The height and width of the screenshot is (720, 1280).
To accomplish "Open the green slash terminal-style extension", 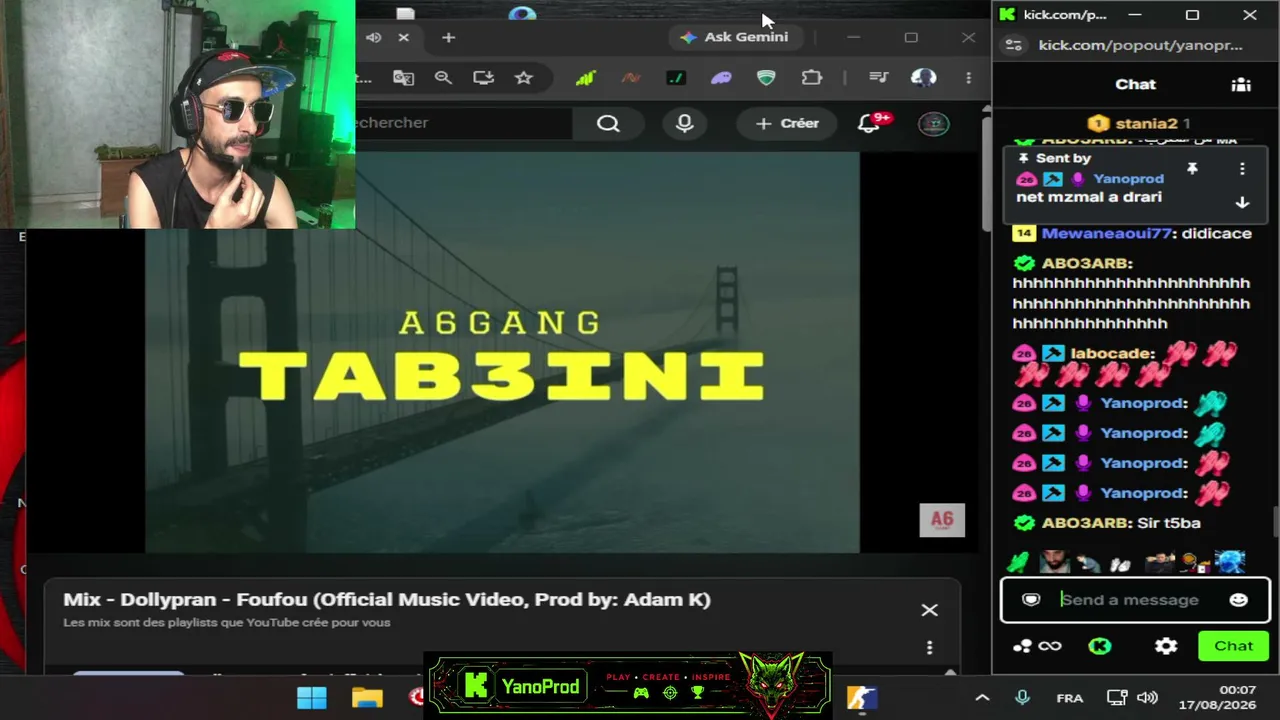I will (x=676, y=78).
